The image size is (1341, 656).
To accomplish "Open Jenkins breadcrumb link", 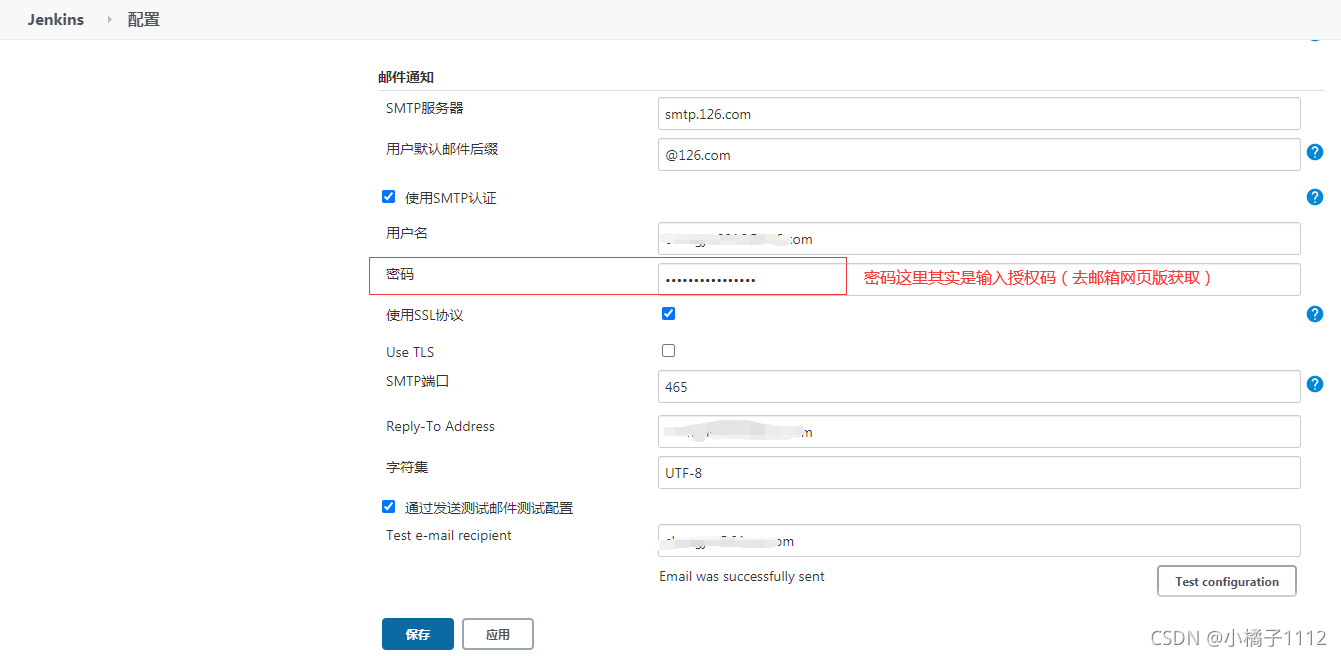I will click(56, 19).
